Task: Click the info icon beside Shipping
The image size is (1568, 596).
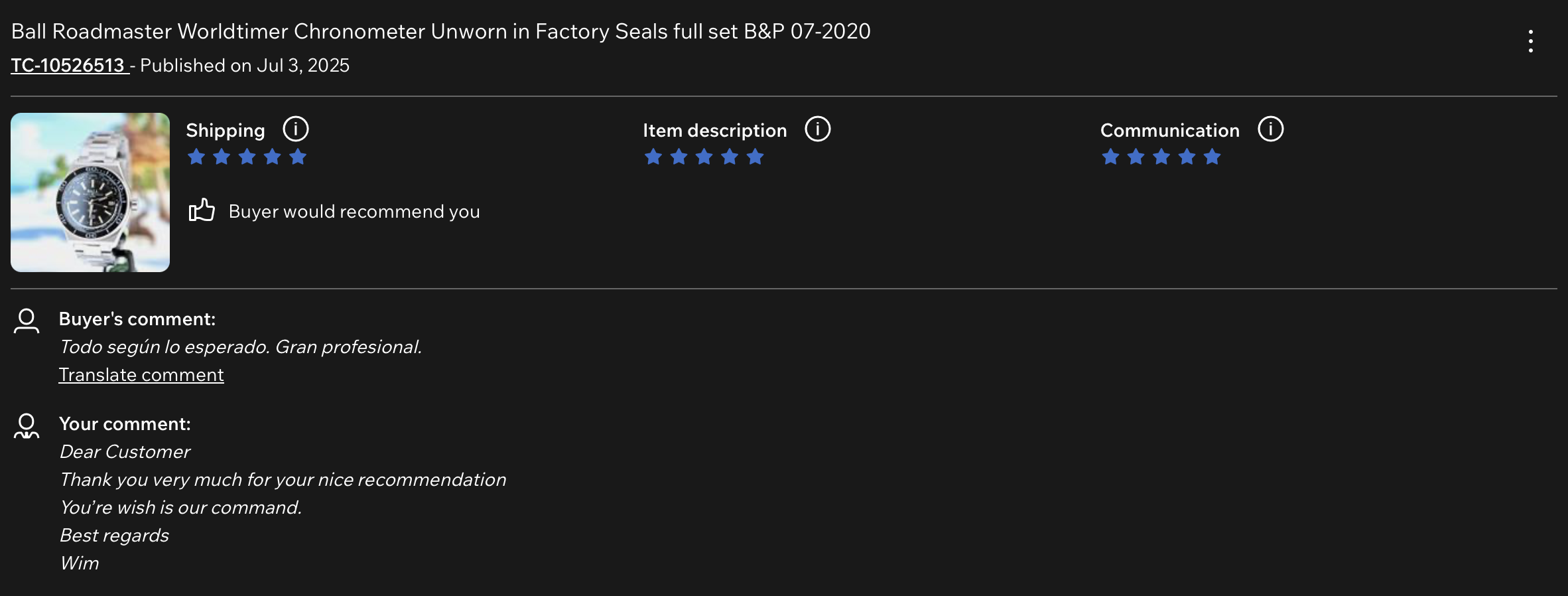Action: 296,129
